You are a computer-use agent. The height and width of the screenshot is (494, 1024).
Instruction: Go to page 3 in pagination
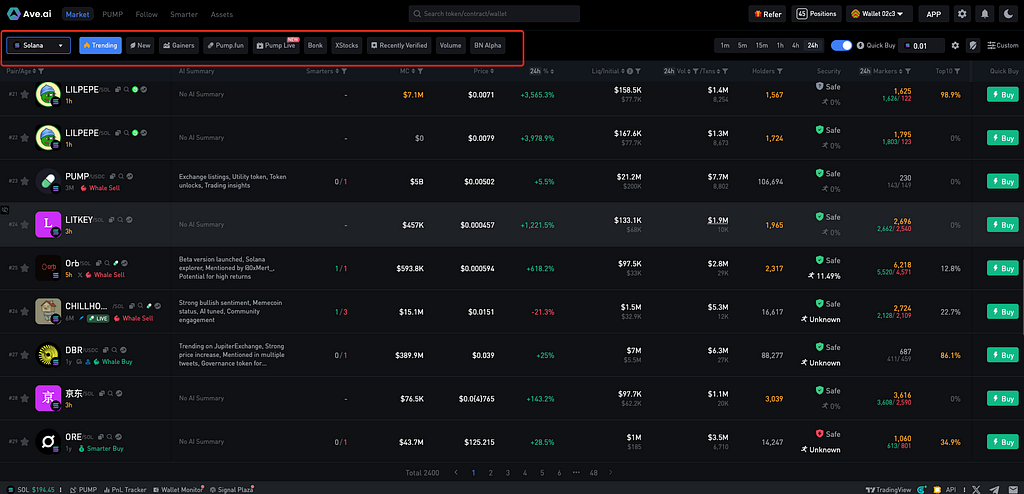pyautogui.click(x=508, y=472)
